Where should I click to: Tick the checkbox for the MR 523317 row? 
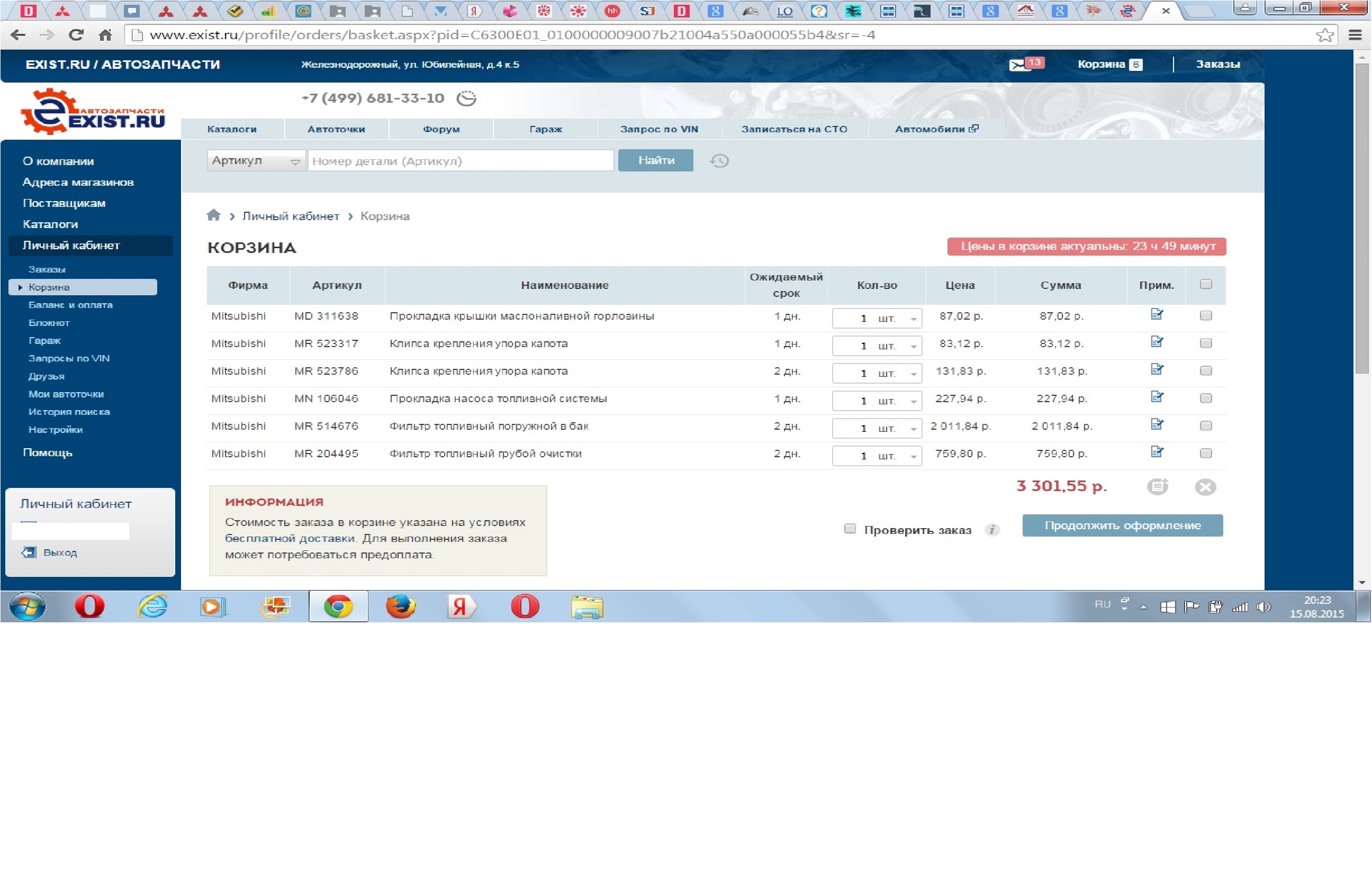1206,343
